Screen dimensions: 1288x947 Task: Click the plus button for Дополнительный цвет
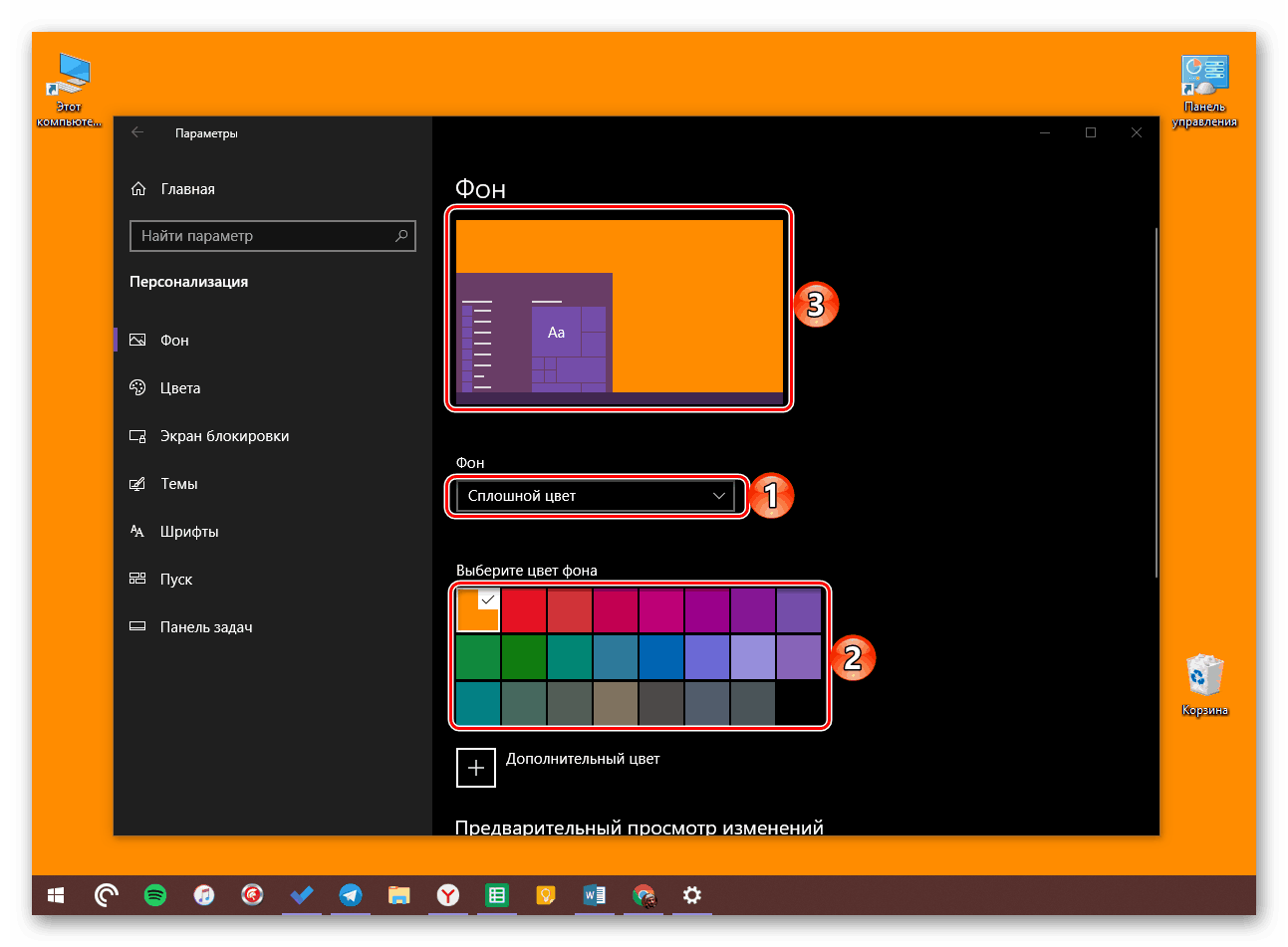click(476, 768)
